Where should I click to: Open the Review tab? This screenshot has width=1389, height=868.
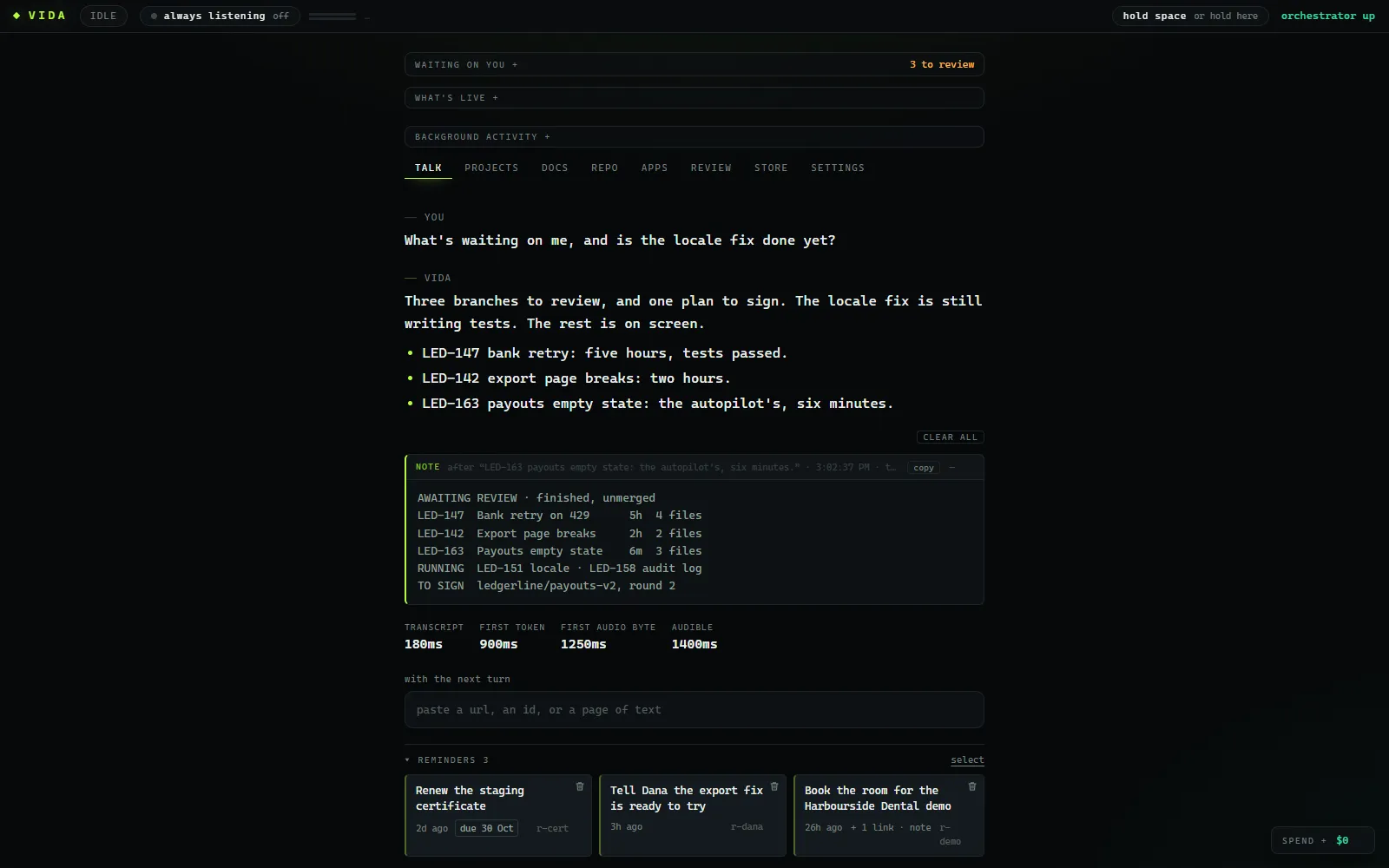(x=711, y=168)
